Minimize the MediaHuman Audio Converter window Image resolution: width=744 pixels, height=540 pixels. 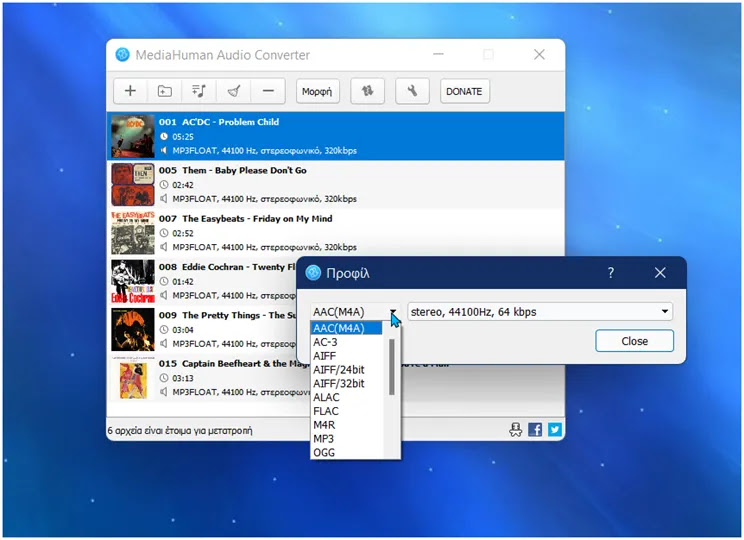pyautogui.click(x=438, y=55)
